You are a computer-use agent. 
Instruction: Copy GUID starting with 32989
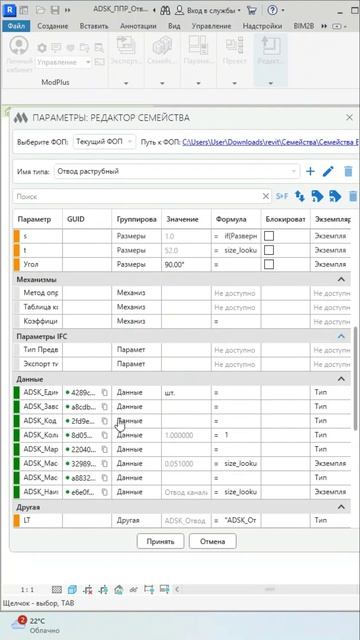coord(104,464)
